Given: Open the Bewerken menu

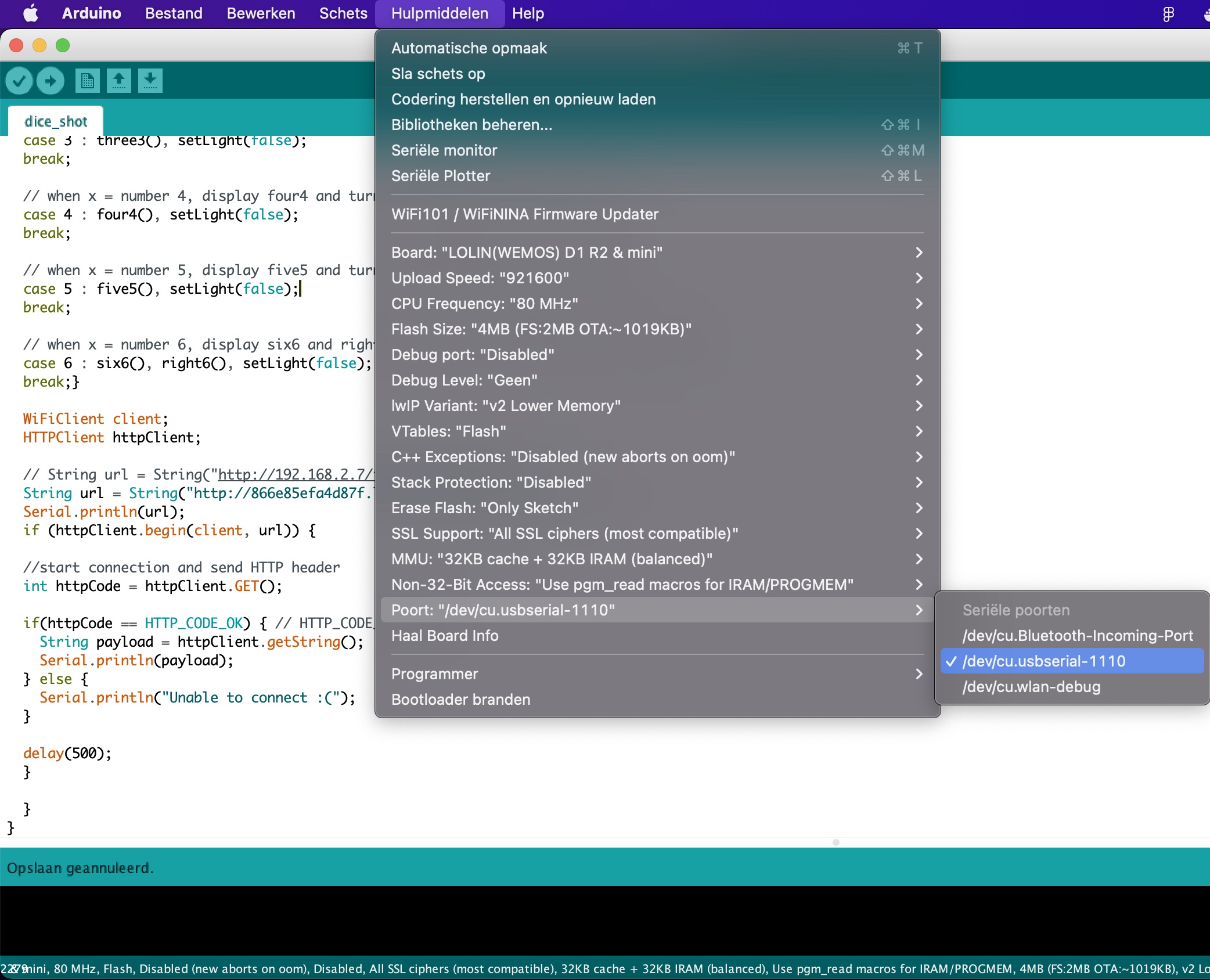Looking at the screenshot, I should point(261,13).
